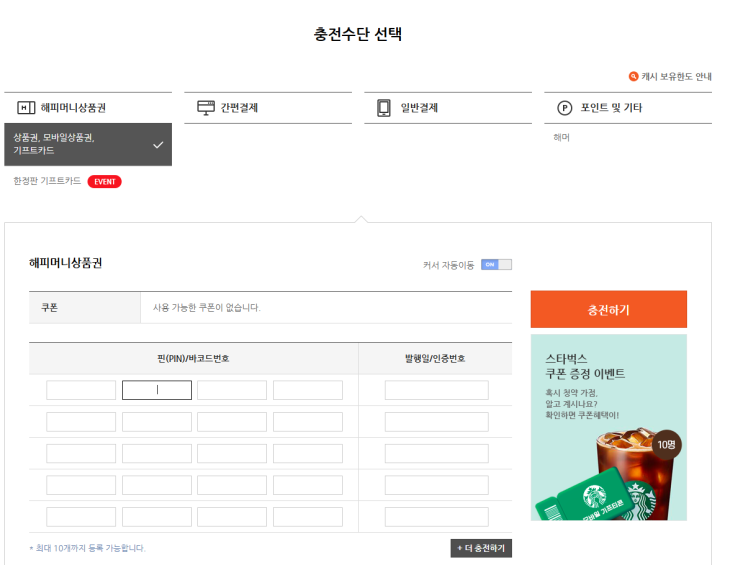This screenshot has width=743, height=565.
Task: Click the 핀(PIN)/바코드번호 column header
Action: [193, 359]
